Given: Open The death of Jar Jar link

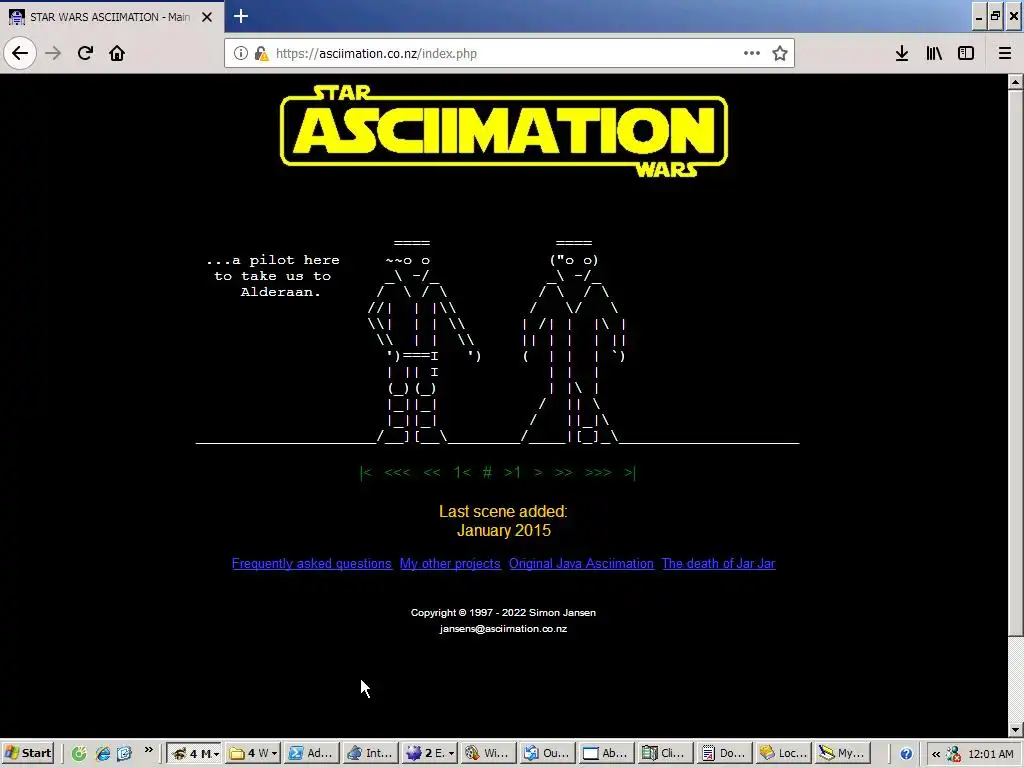Looking at the screenshot, I should click(718, 564).
